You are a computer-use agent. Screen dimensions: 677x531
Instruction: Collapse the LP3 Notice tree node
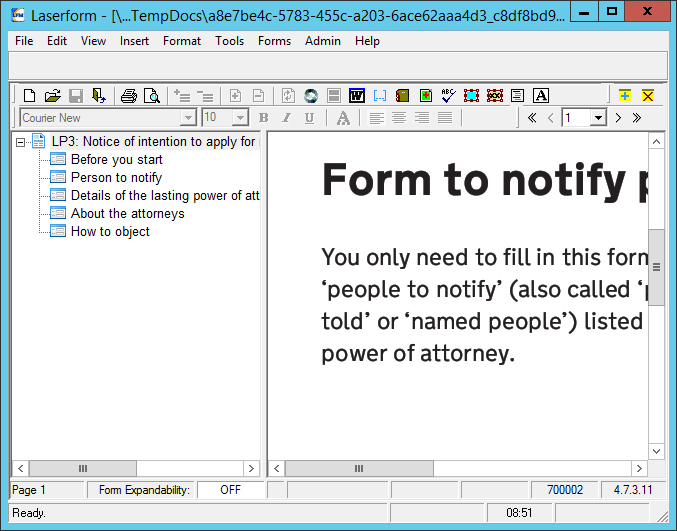click(x=22, y=142)
